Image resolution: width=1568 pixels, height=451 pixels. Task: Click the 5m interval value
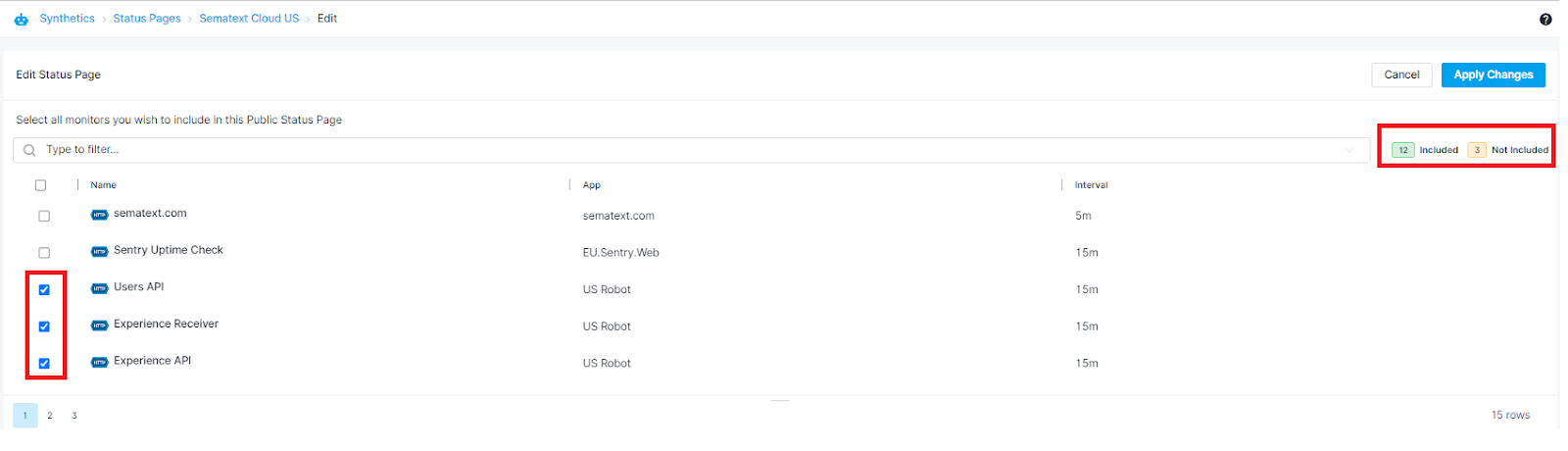click(x=1083, y=216)
